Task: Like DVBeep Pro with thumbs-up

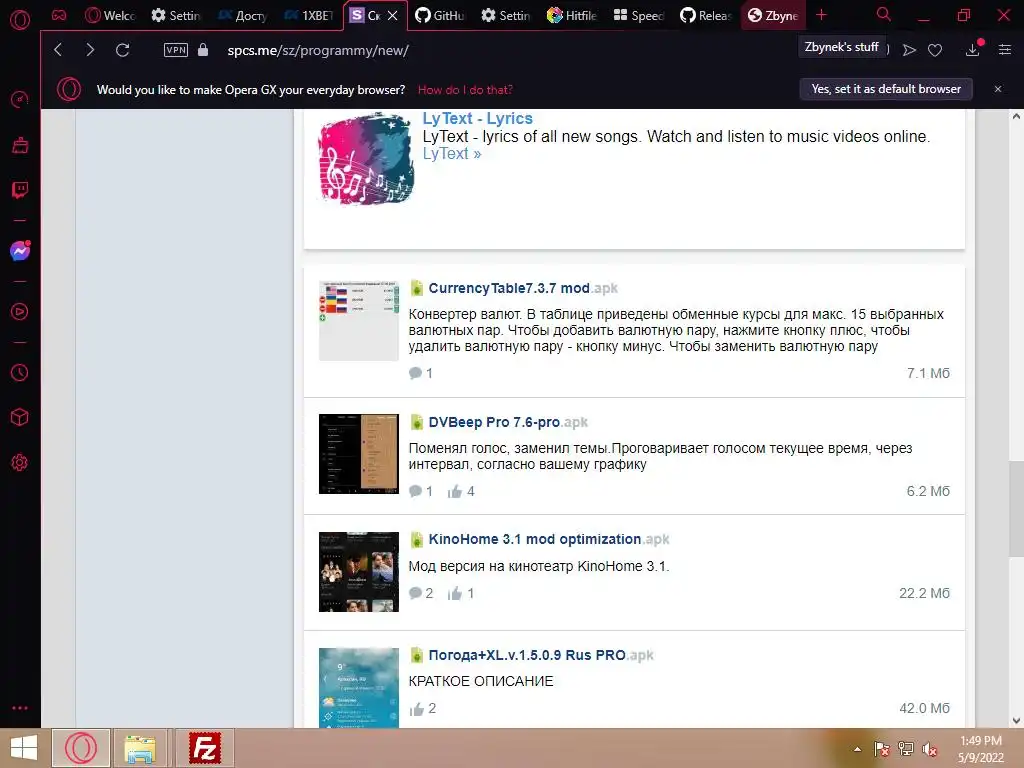Action: (455, 491)
